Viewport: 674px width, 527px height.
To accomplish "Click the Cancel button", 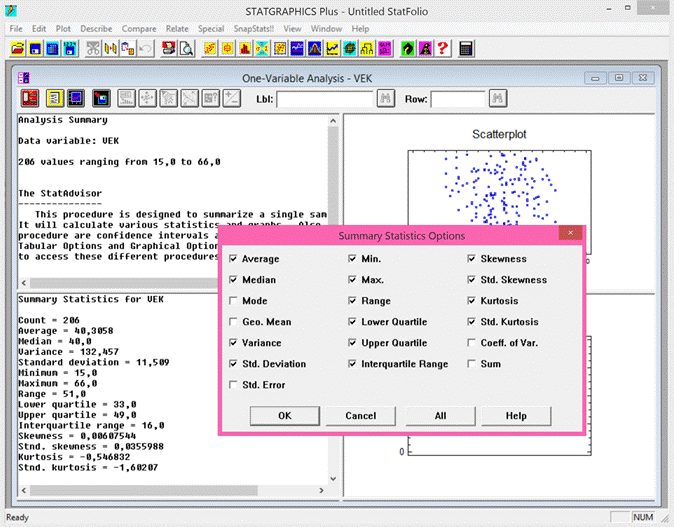I will [361, 416].
